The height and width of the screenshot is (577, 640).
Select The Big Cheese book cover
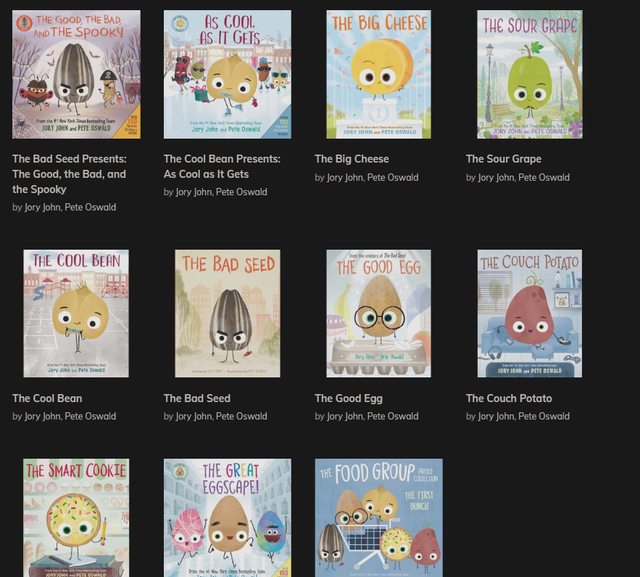coord(378,74)
